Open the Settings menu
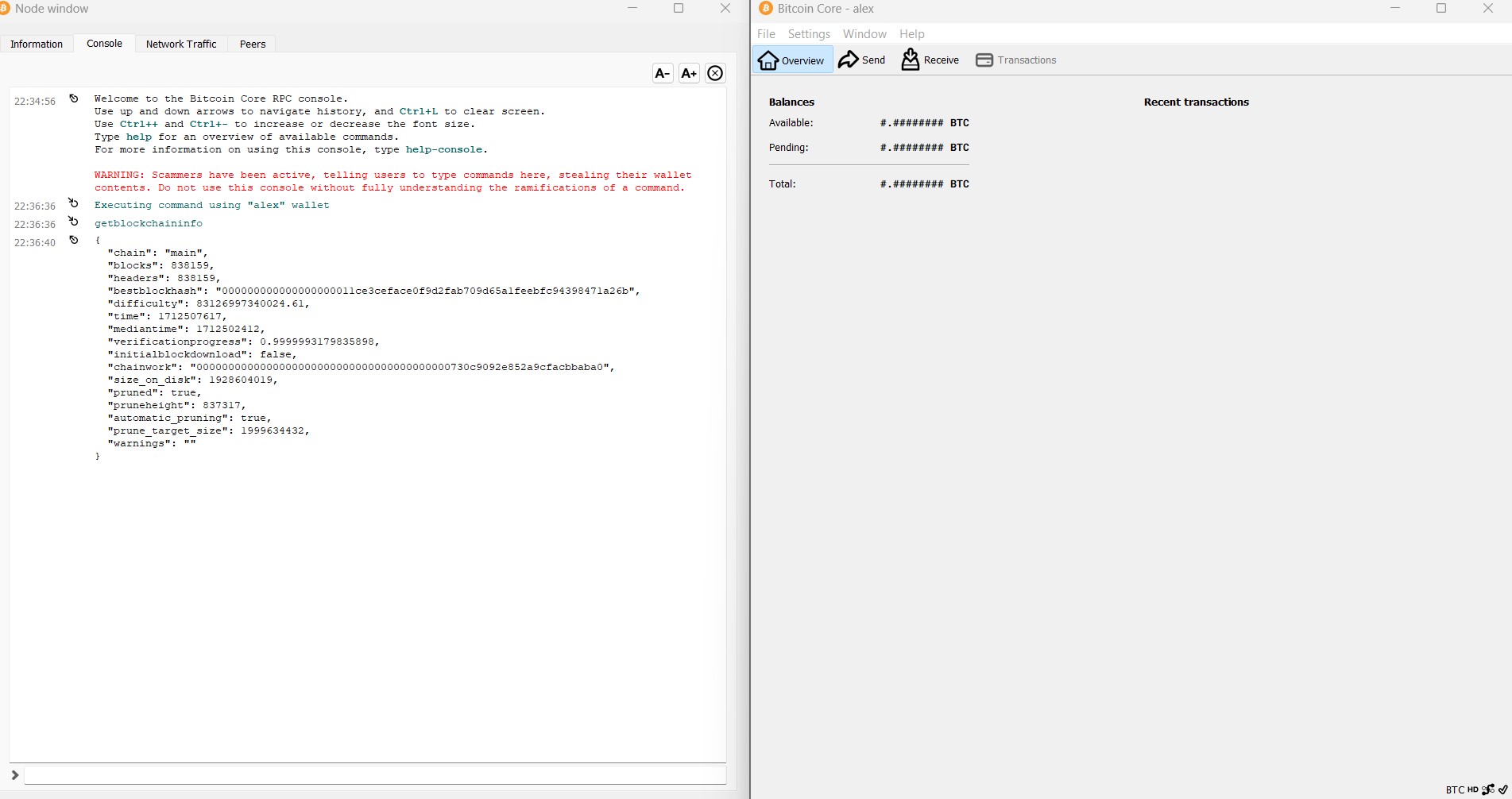 point(809,33)
